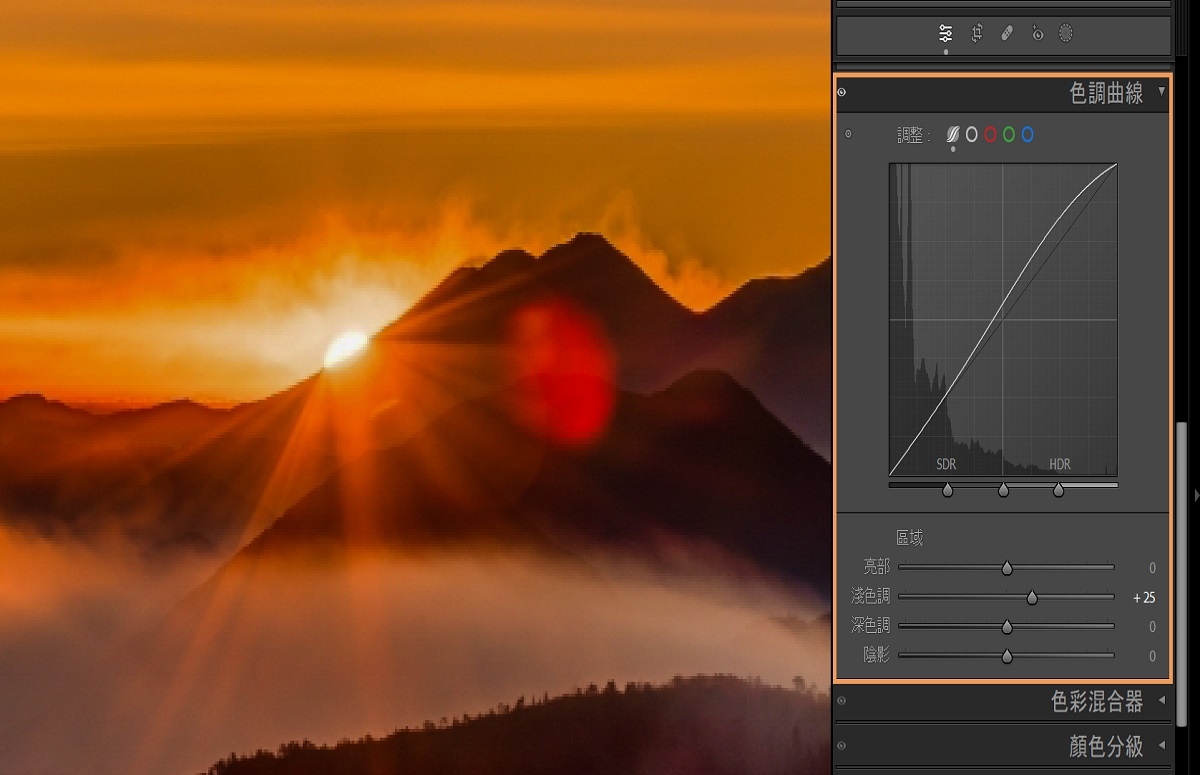1200x775 pixels.
Task: Toggle the 色彩混合器 panel eye switch
Action: pos(842,702)
